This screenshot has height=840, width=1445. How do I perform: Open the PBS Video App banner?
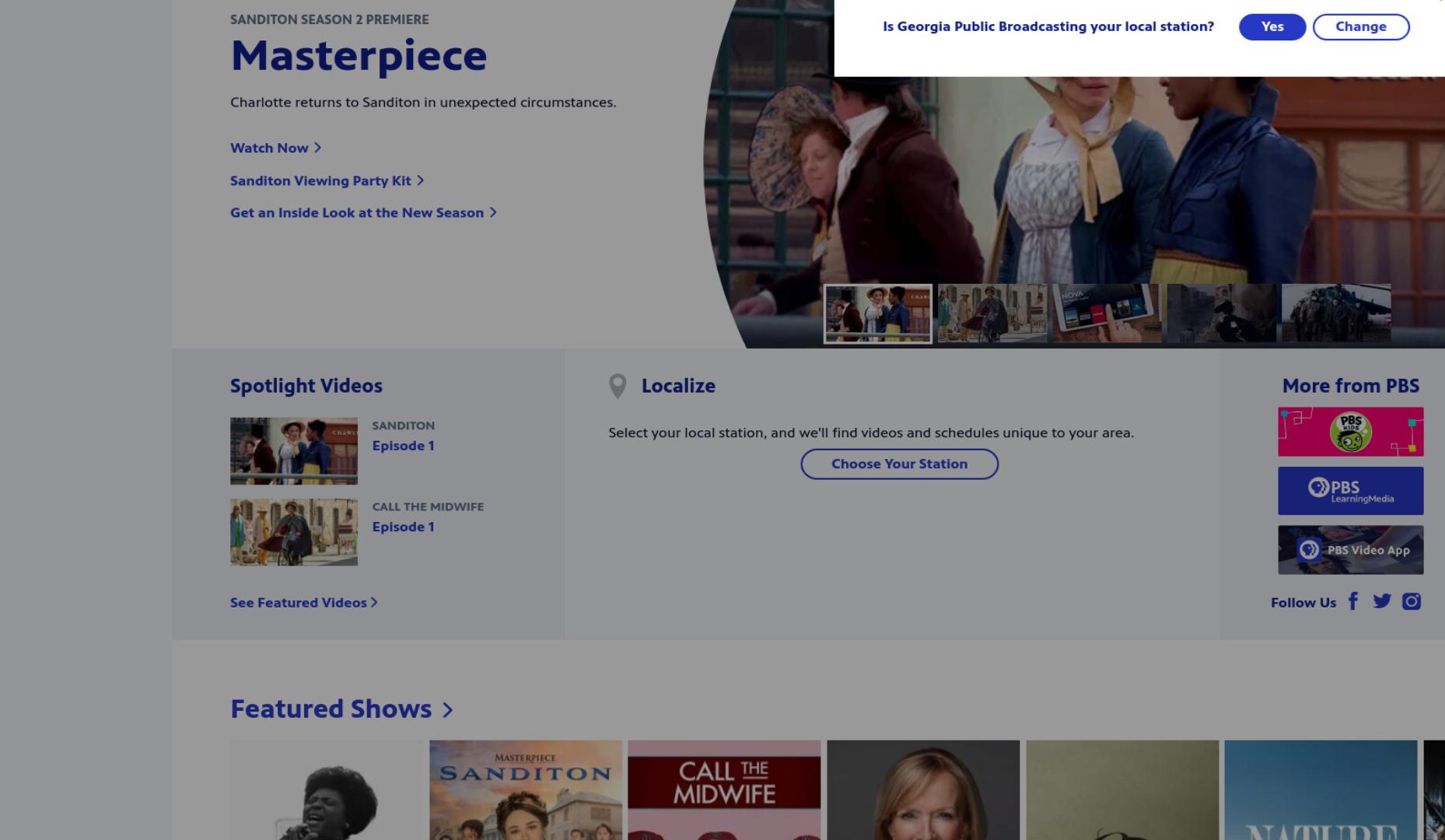[x=1350, y=550]
